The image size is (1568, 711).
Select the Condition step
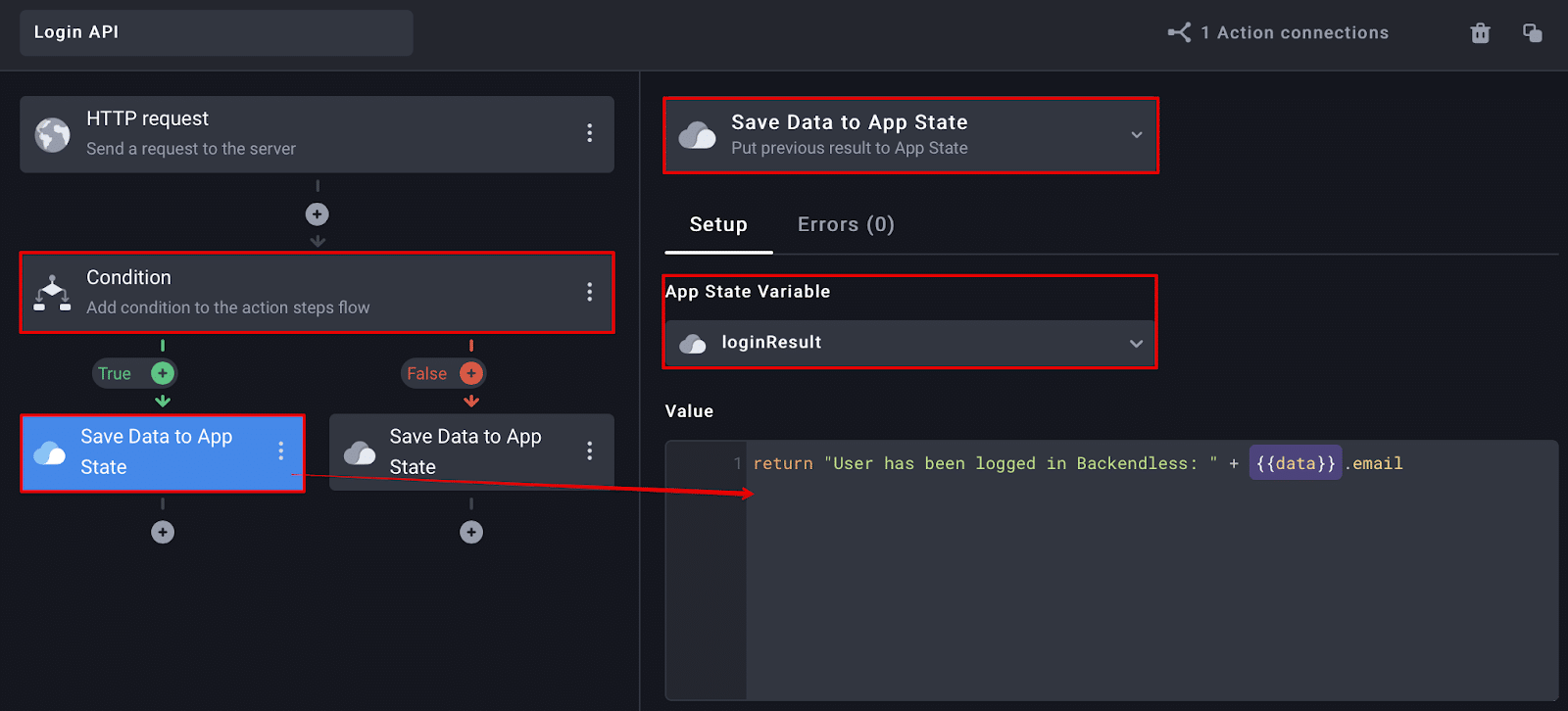(317, 293)
